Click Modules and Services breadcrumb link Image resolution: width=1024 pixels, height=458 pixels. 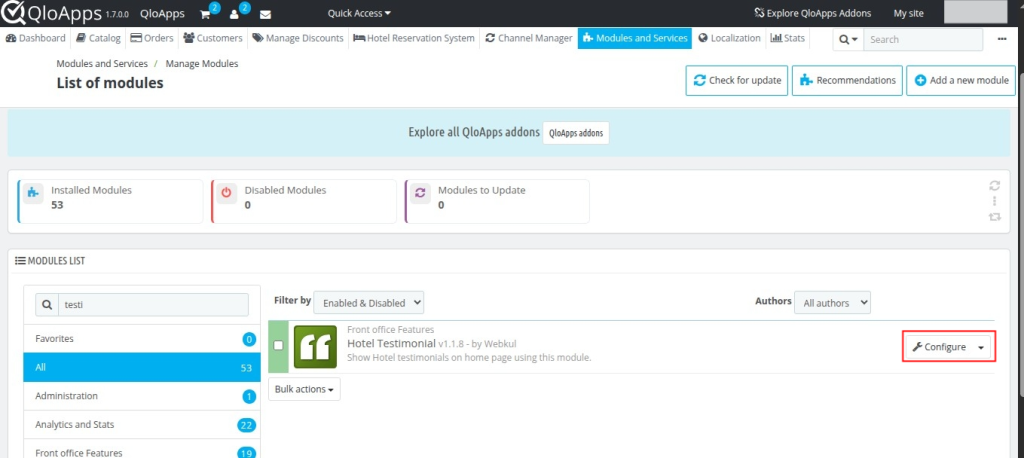(102, 63)
